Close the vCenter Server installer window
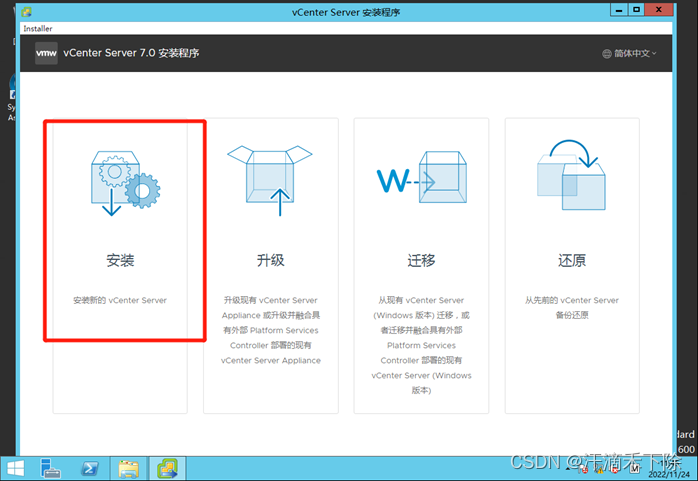 pos(659,10)
